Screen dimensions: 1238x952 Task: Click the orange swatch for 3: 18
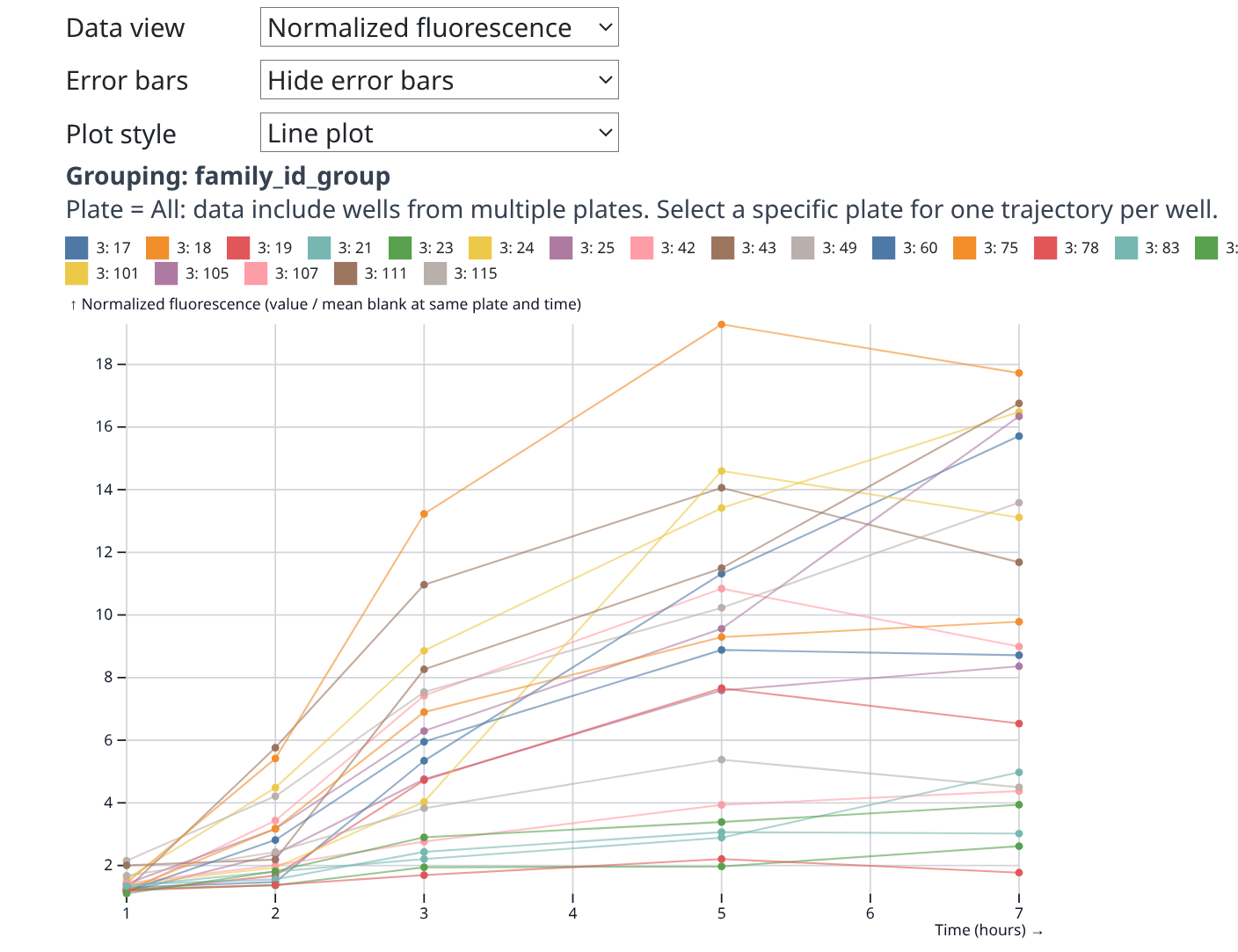(157, 248)
